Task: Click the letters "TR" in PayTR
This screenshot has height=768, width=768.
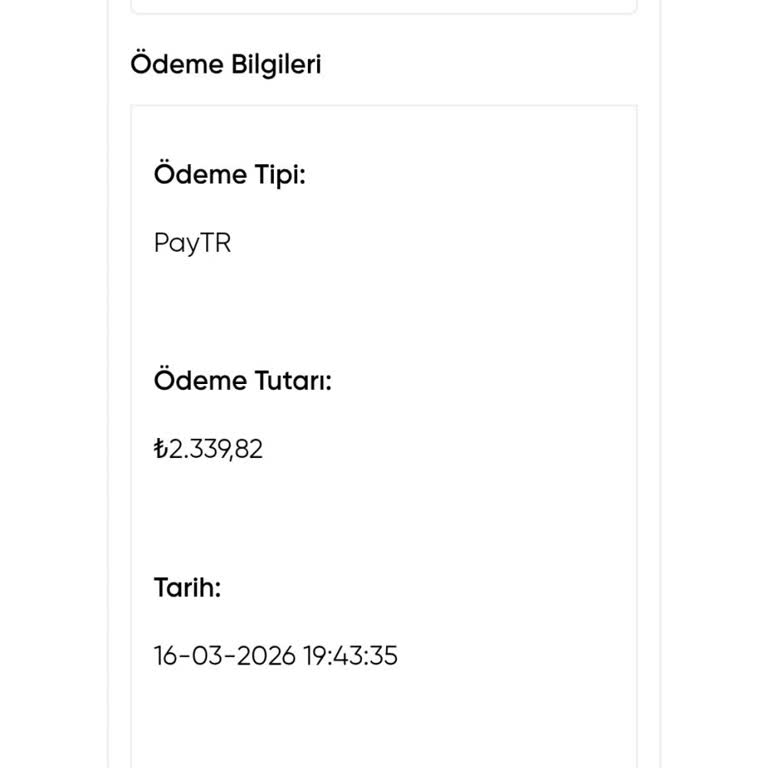Action: [216, 243]
